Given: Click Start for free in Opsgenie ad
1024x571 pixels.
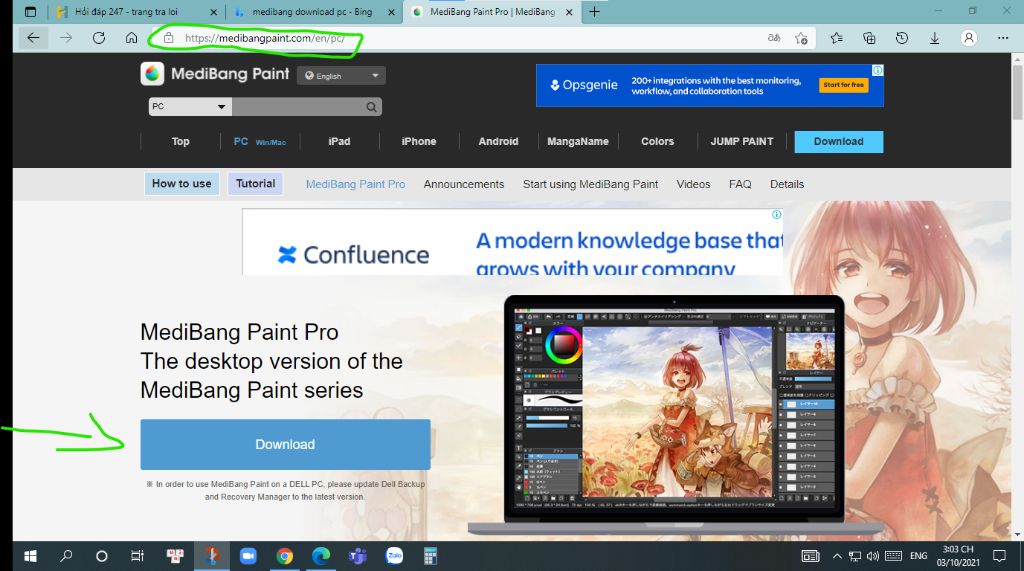Looking at the screenshot, I should [x=843, y=85].
